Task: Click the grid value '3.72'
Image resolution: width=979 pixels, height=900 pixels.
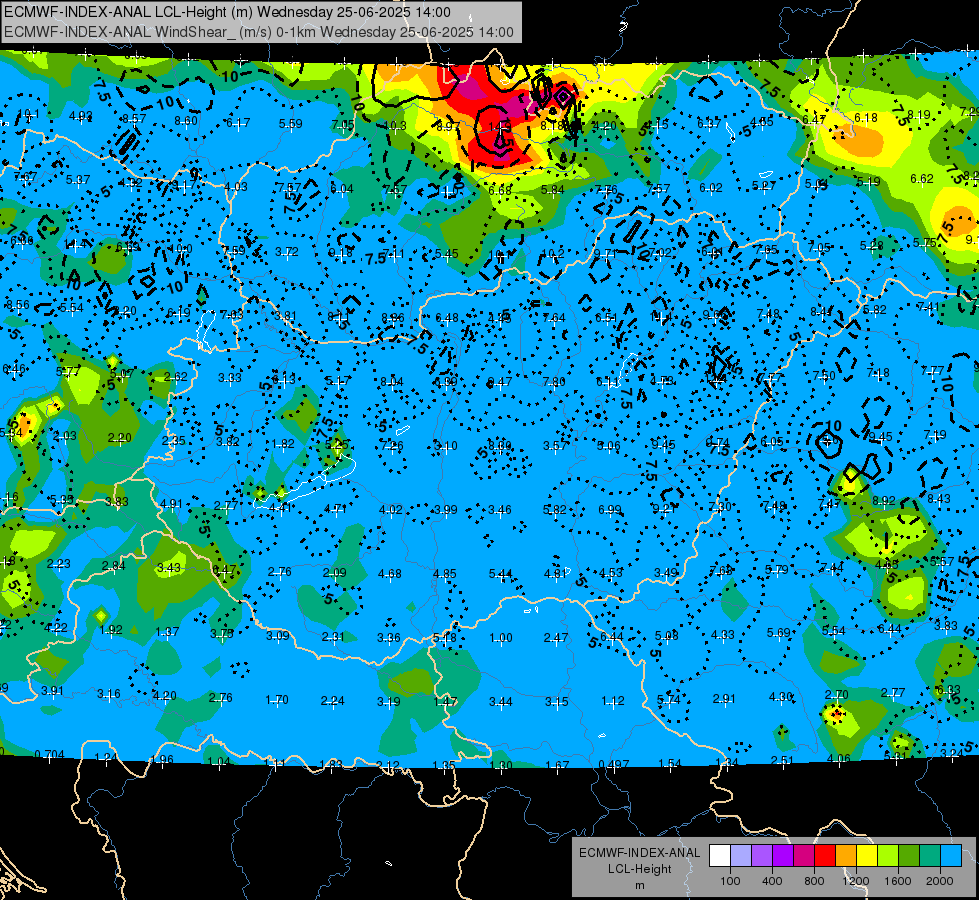Action: (287, 252)
